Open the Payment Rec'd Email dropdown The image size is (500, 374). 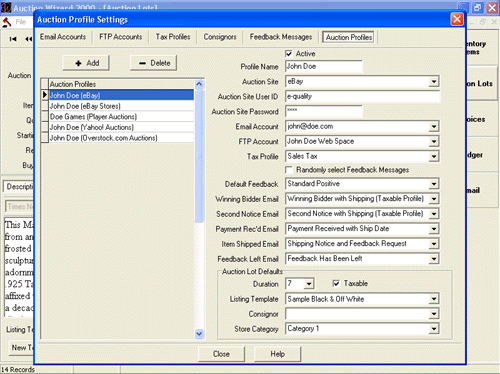[434, 229]
